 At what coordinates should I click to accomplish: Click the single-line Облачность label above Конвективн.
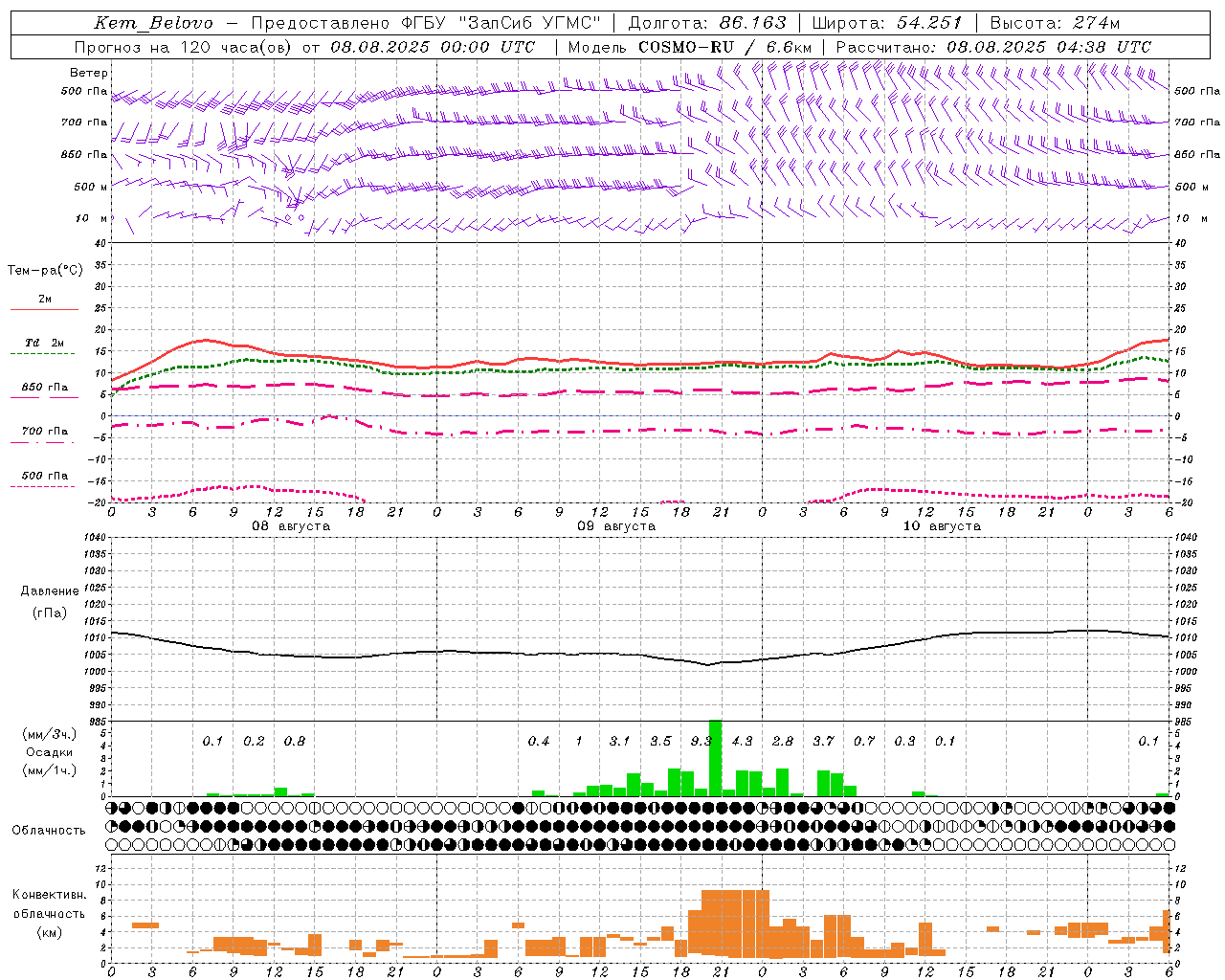point(49,831)
